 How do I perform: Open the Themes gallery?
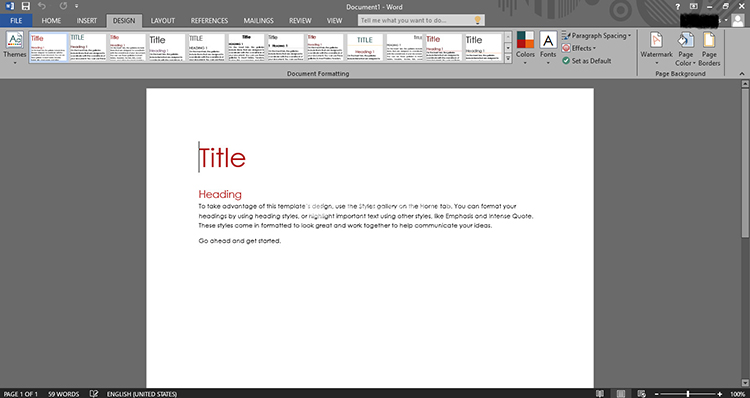coord(14,48)
